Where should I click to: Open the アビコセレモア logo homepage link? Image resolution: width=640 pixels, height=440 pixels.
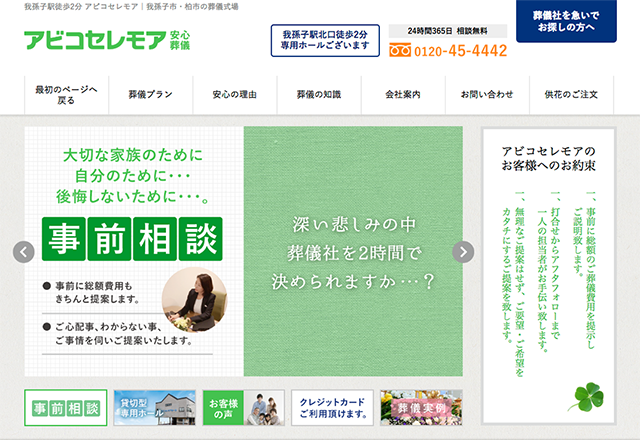coord(96,40)
